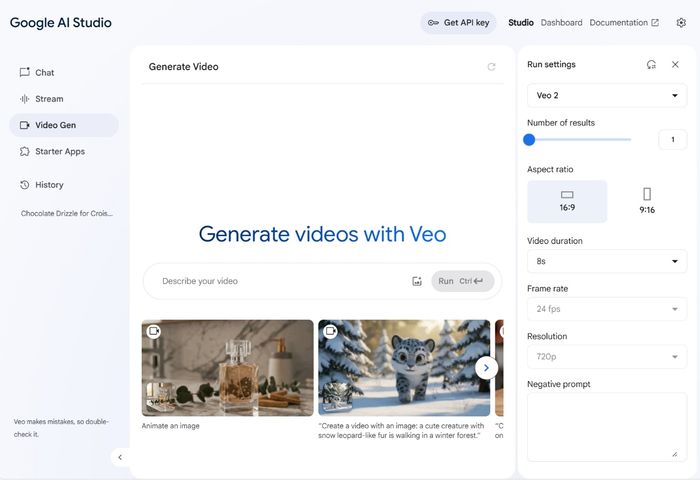This screenshot has height=480, width=700.
Task: Open the Veo 2 model dropdown
Action: tap(607, 96)
